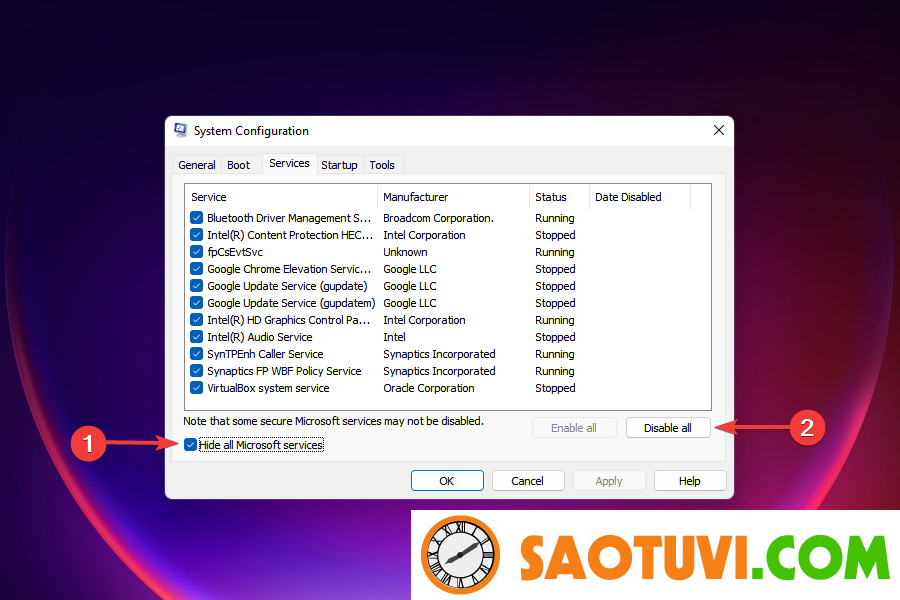Disable Google Update Service (gupdatem)
This screenshot has height=600, width=900.
click(196, 302)
